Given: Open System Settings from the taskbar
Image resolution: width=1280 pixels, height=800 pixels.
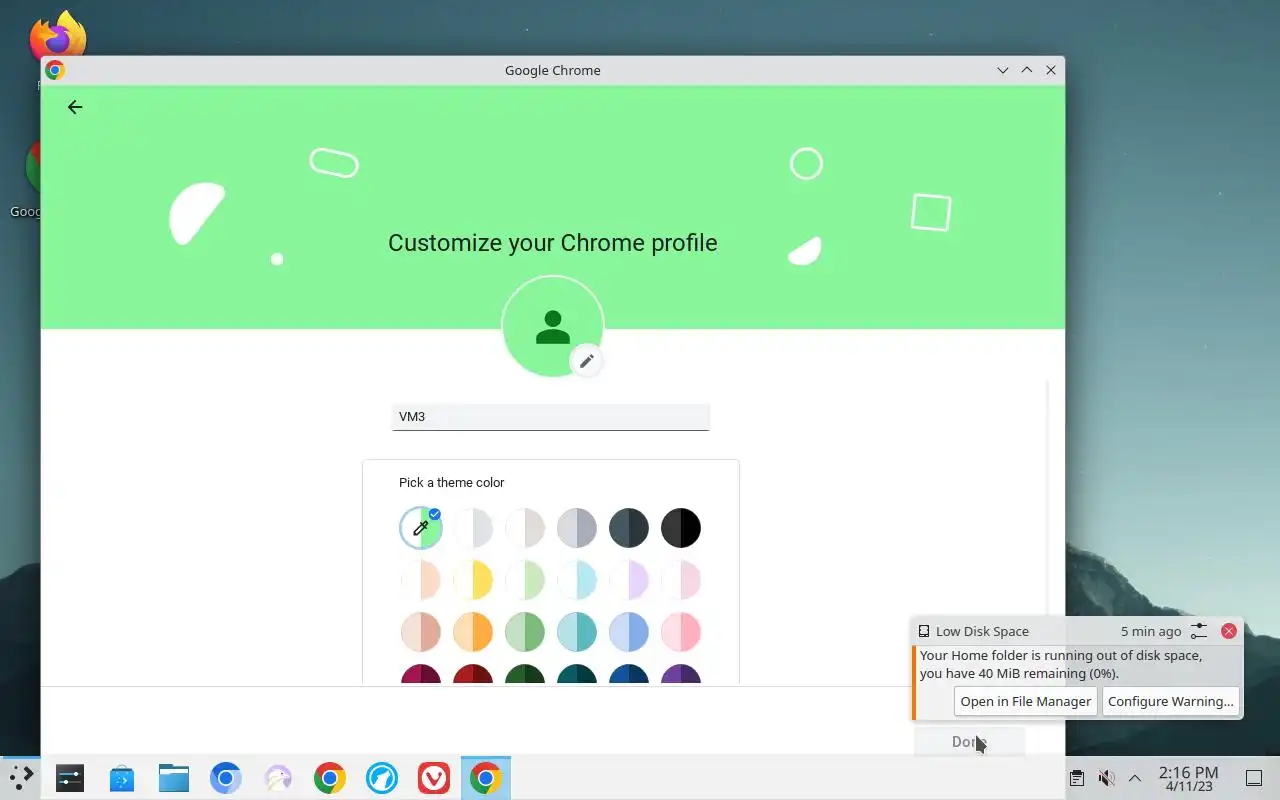Looking at the screenshot, I should tap(70, 778).
